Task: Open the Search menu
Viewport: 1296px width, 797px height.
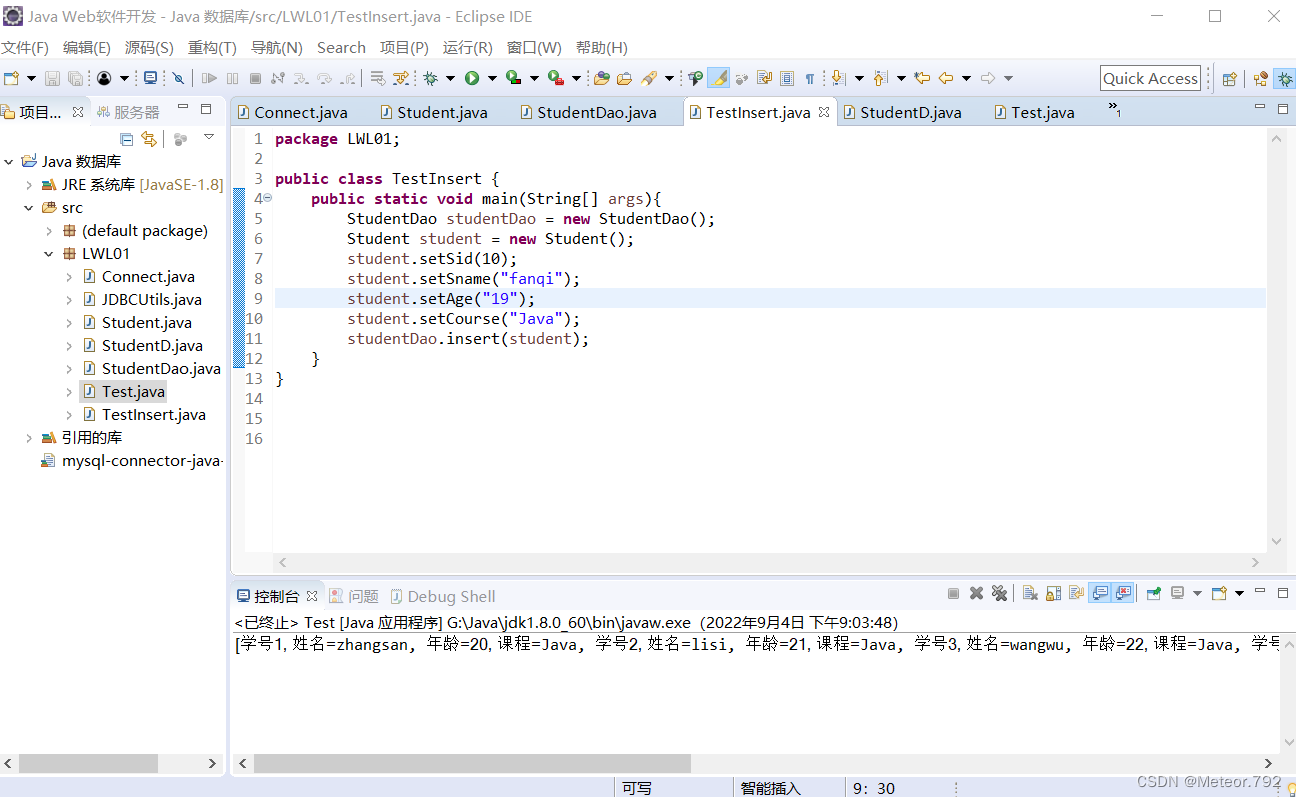Action: (341, 47)
